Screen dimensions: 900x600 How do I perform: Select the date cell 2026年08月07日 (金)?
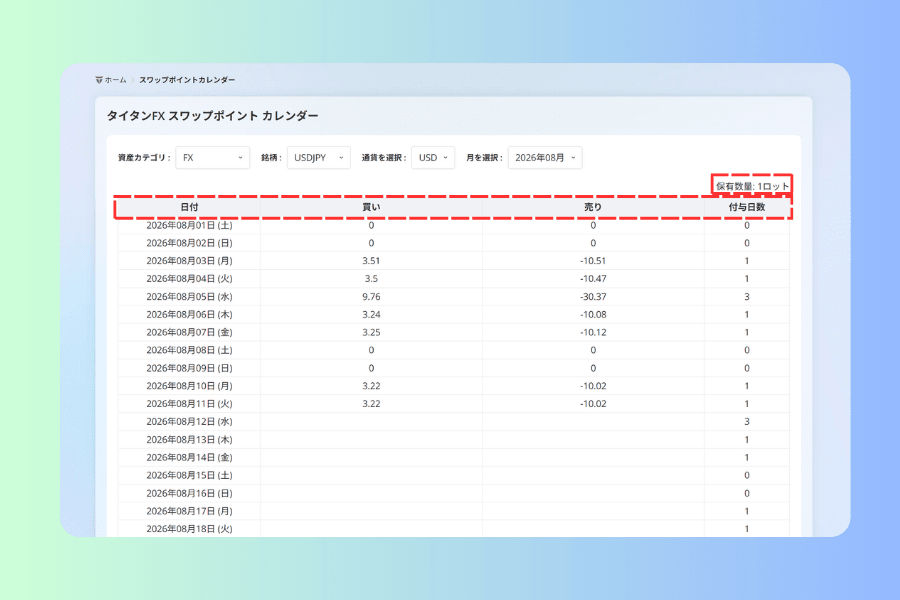[x=189, y=332]
